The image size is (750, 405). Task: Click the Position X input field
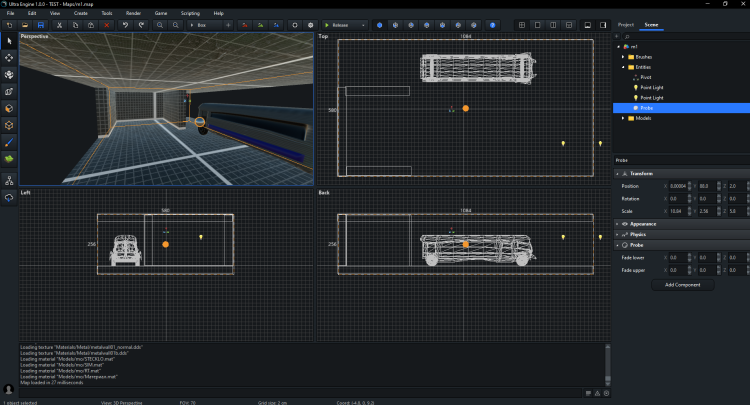pos(676,186)
